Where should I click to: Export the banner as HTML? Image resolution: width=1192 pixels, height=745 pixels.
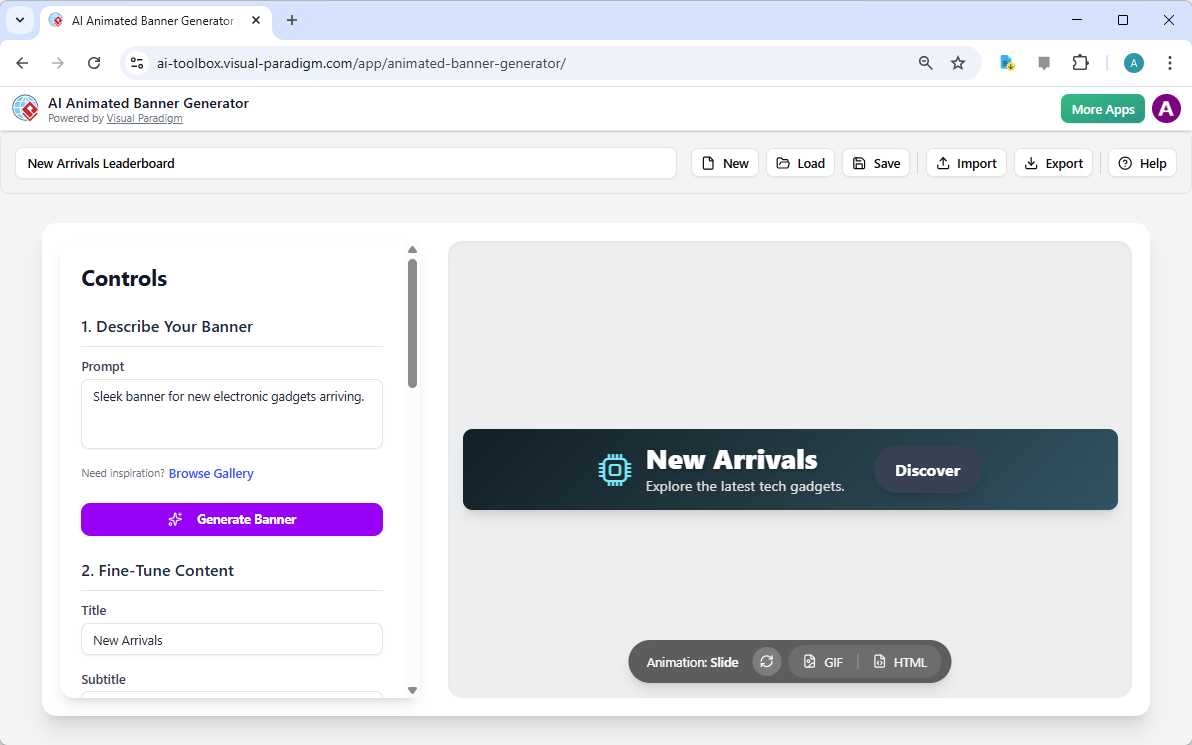tap(899, 661)
